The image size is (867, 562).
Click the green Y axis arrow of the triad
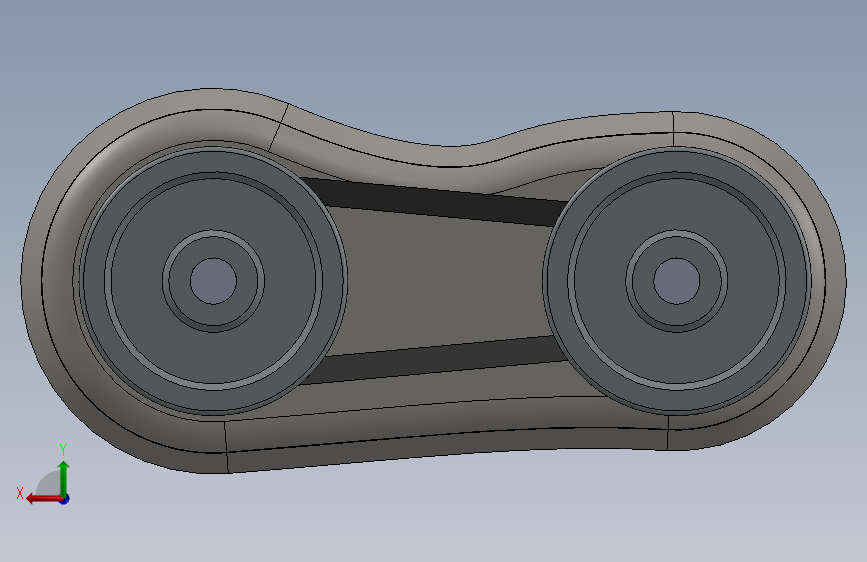(64, 478)
